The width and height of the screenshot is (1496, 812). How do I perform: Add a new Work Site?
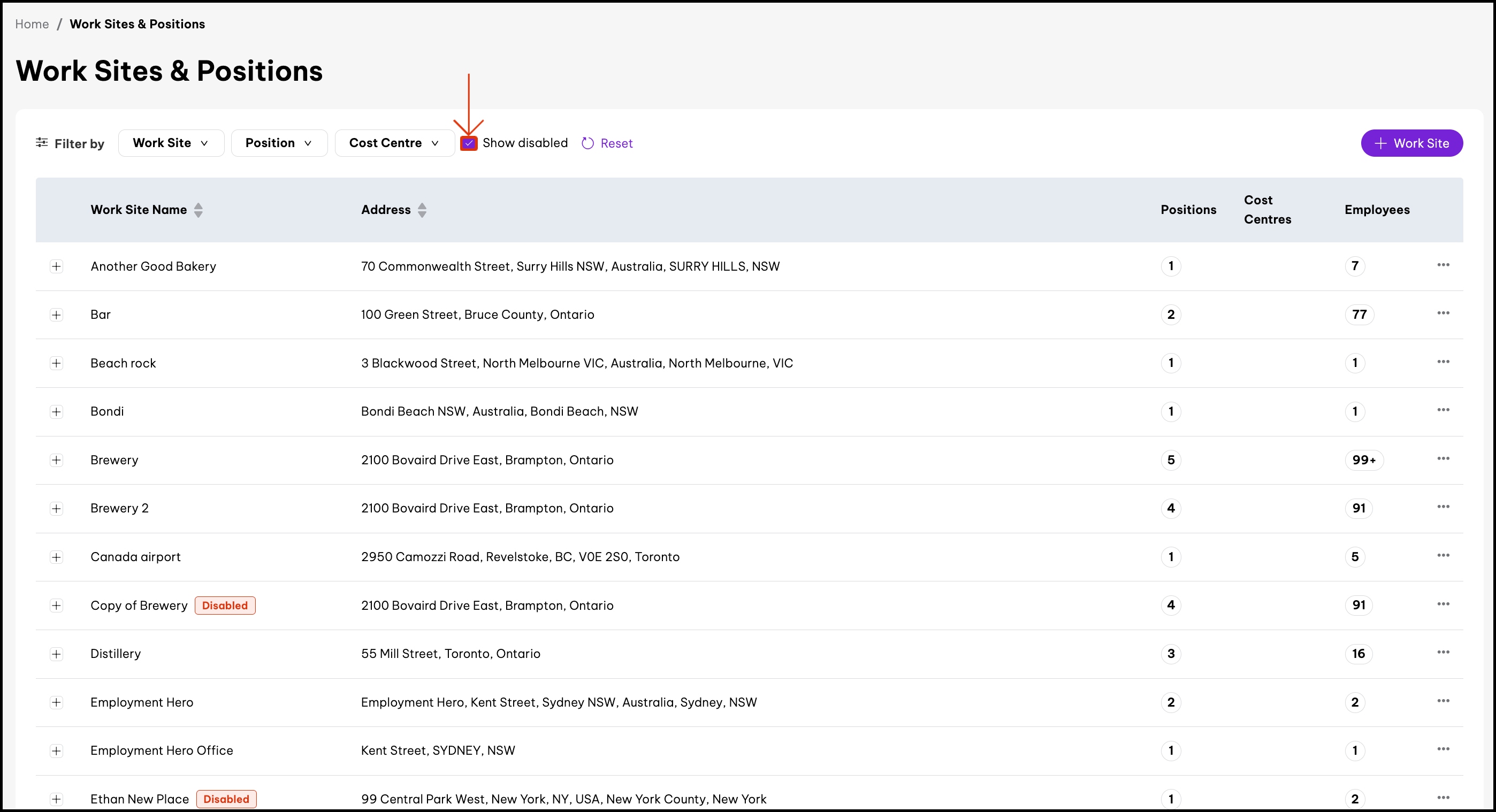coord(1411,143)
